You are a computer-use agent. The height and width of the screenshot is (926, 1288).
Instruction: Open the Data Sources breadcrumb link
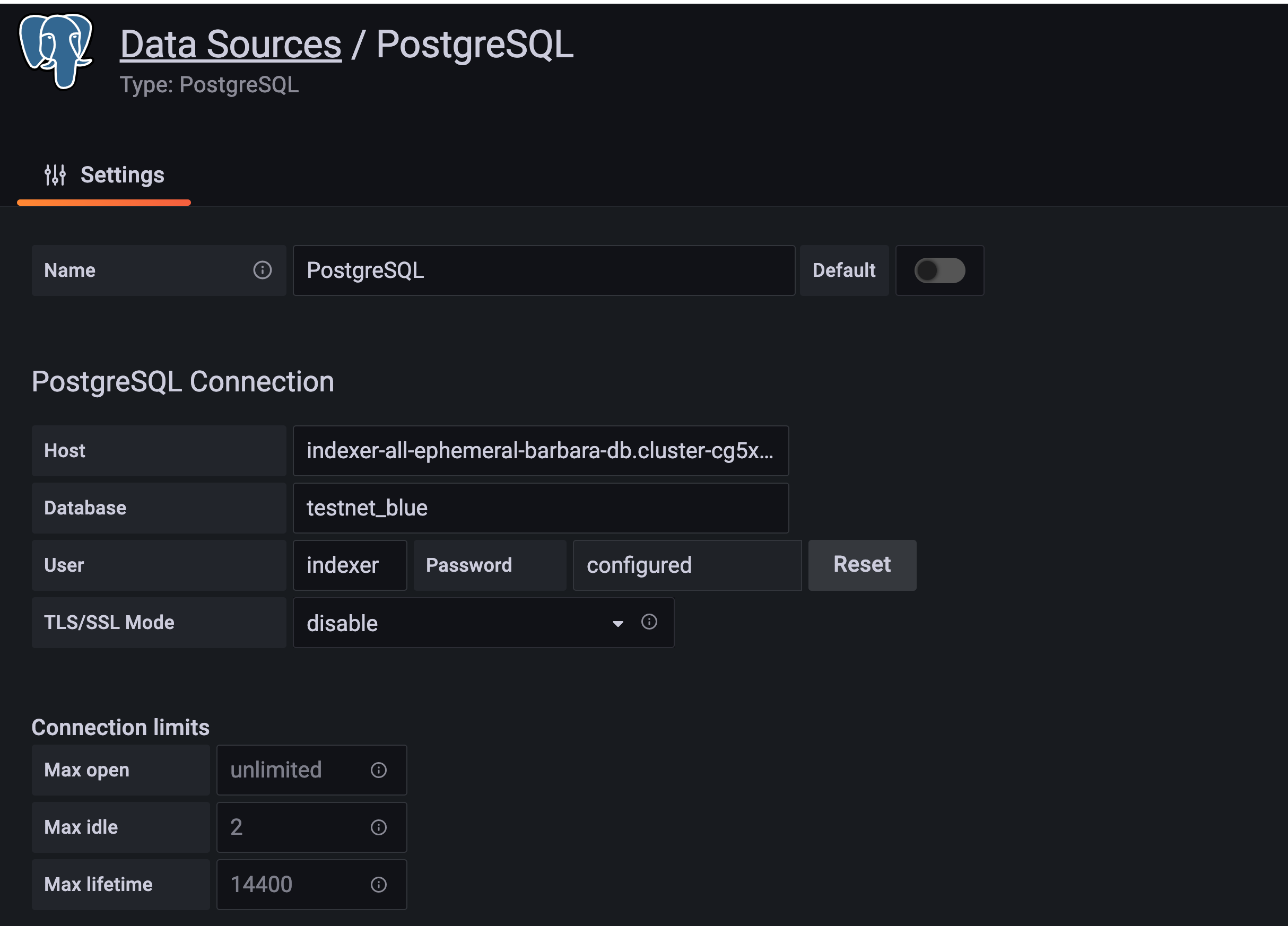[x=231, y=44]
